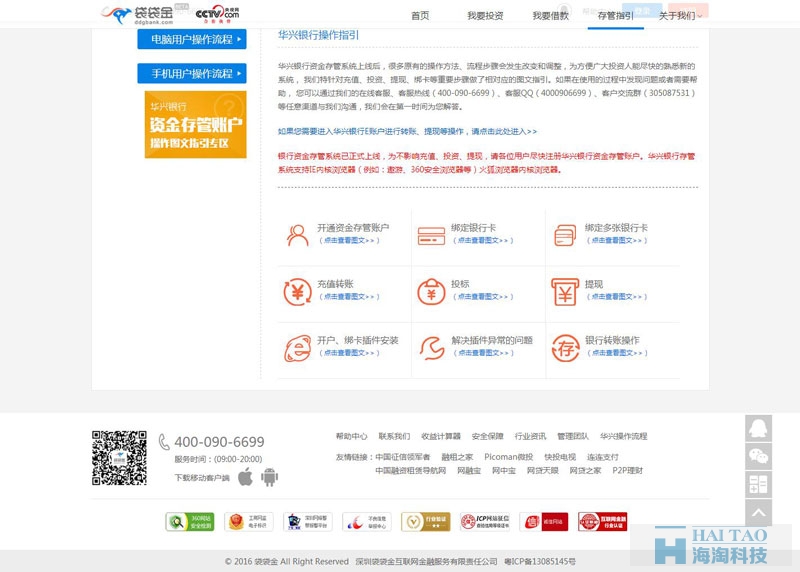Viewport: 800px width, 572px height.
Task: Open 点击查看图文 under 绑定多张银行卡
Action: click(617, 240)
